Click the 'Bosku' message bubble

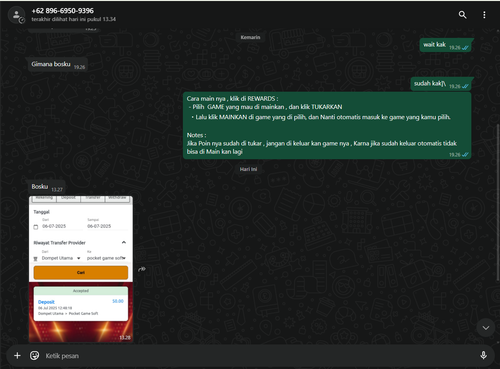46,187
